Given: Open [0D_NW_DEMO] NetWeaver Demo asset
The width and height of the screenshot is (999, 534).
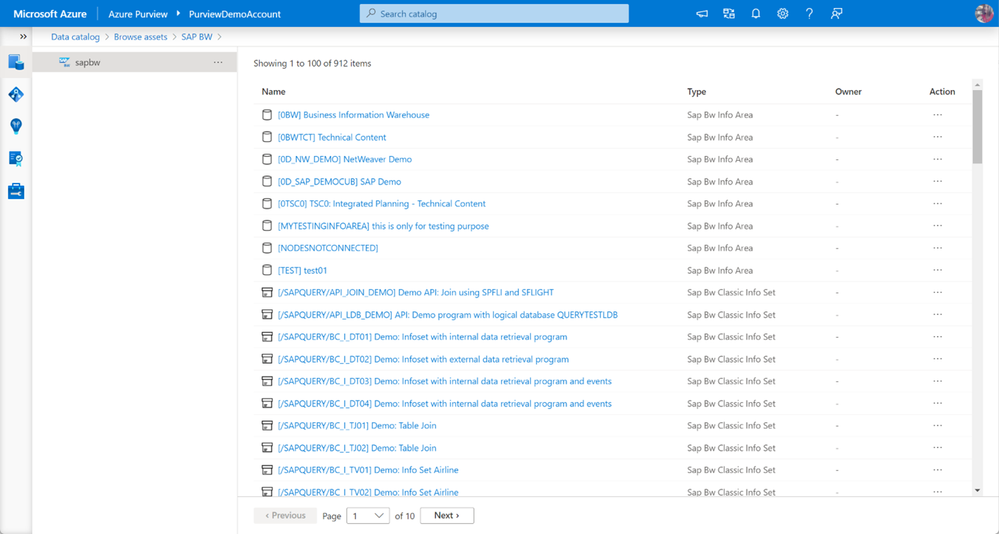Looking at the screenshot, I should pos(345,159).
